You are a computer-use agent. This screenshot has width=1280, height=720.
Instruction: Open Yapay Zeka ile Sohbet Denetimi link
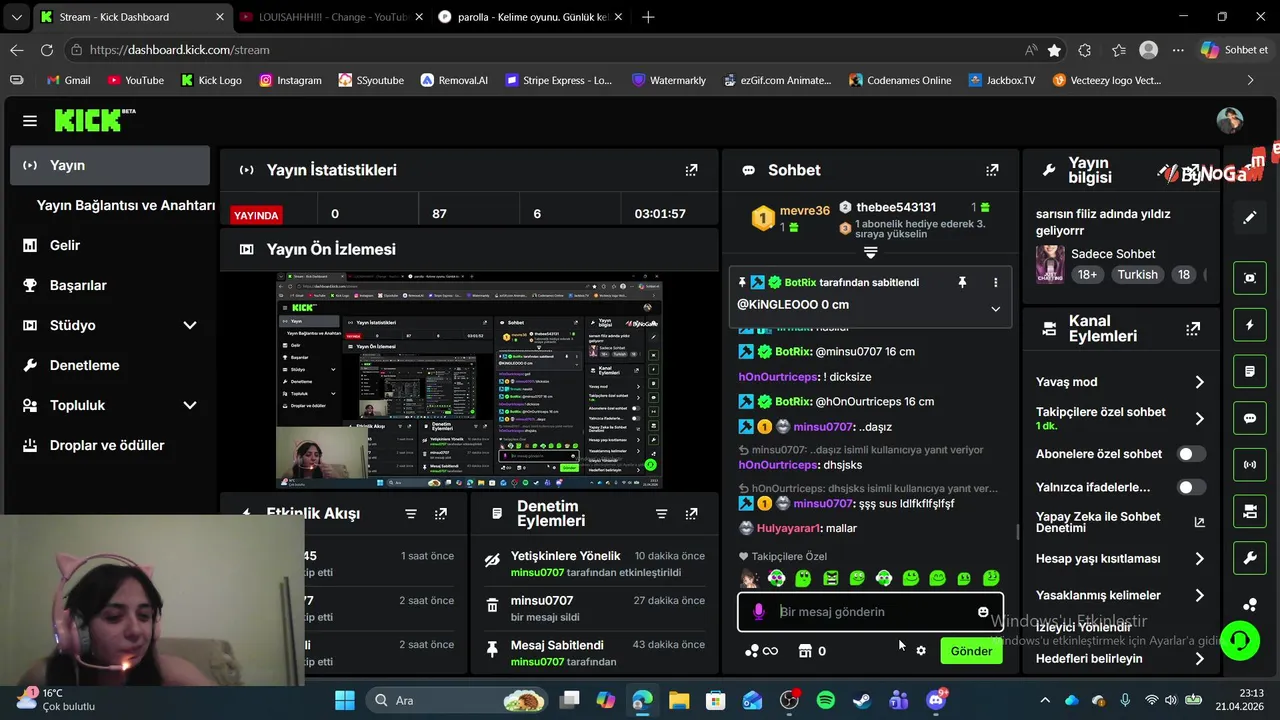[x=1120, y=522]
